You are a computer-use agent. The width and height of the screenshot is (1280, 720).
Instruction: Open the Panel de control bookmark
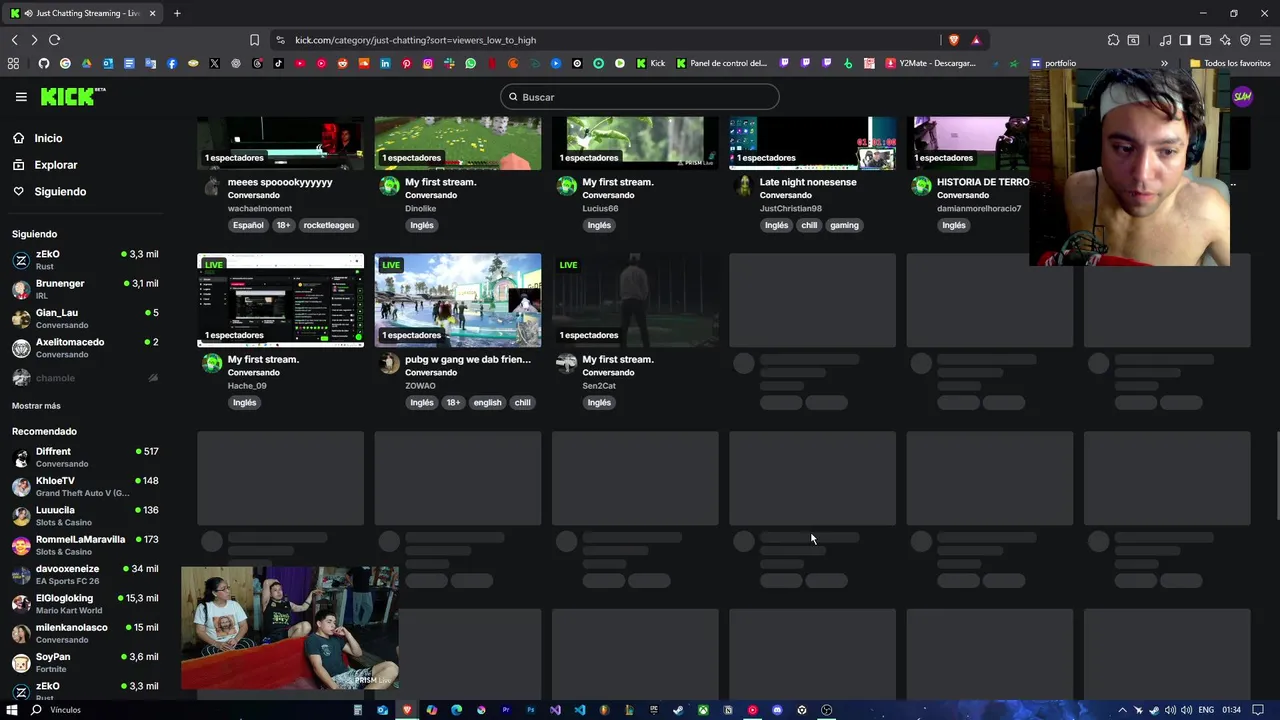tap(722, 63)
